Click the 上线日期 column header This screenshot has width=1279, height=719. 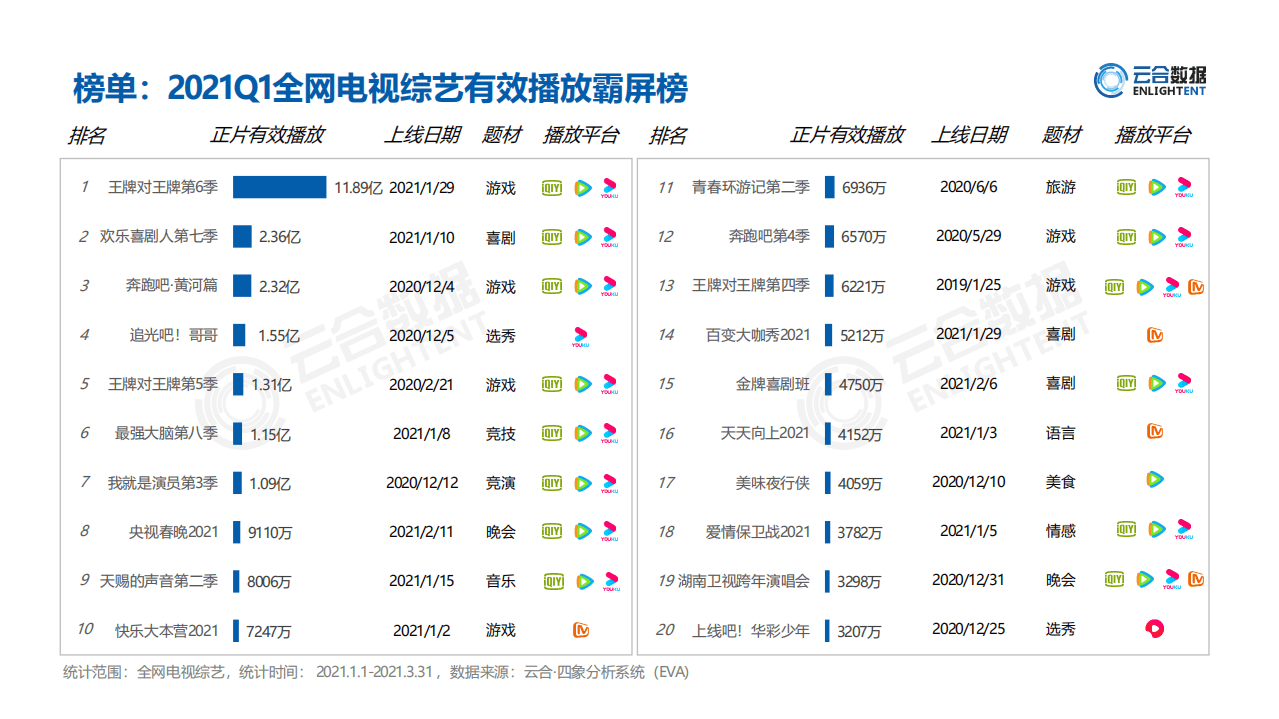point(424,134)
